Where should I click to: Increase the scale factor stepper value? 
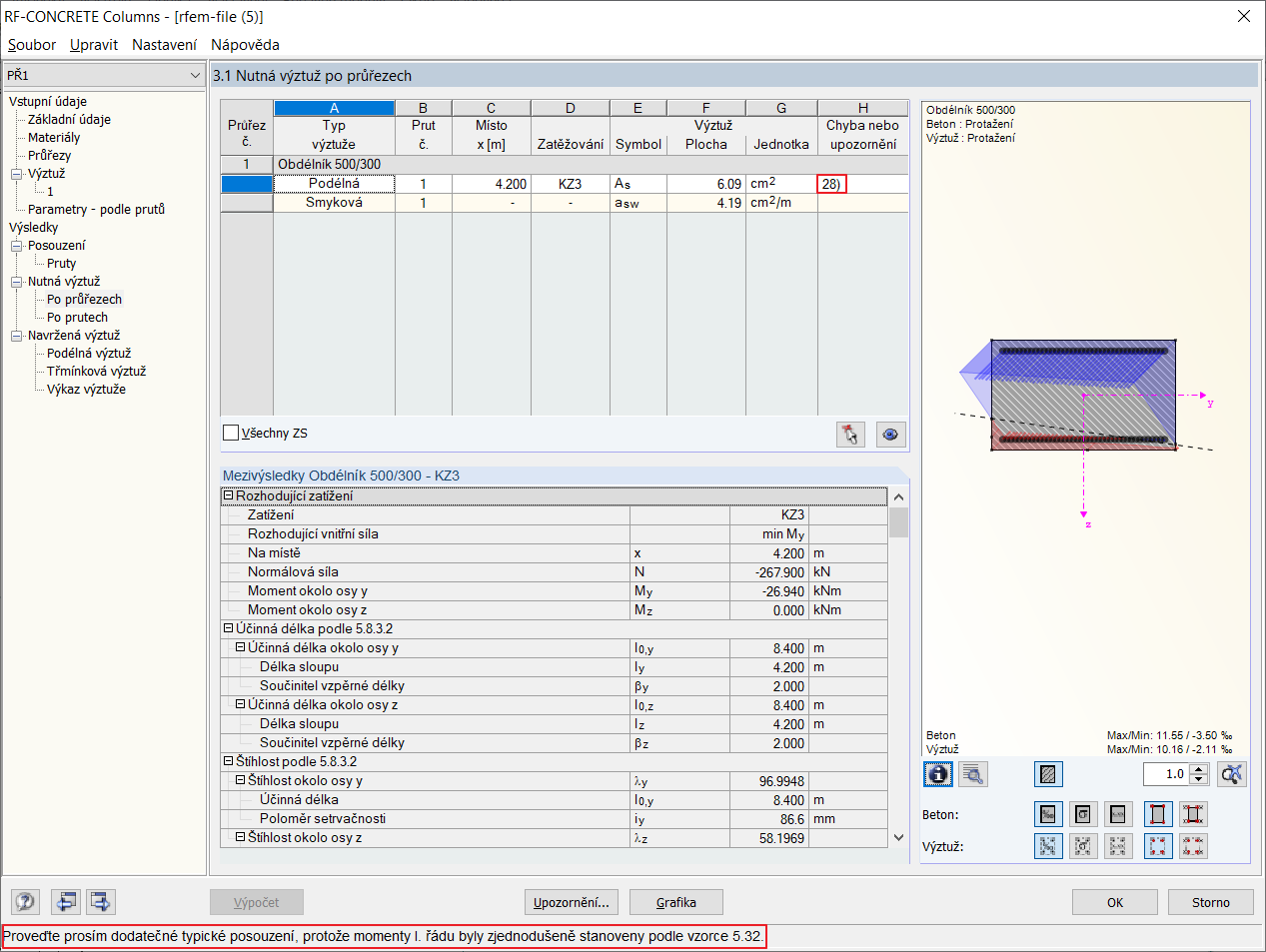point(1199,768)
